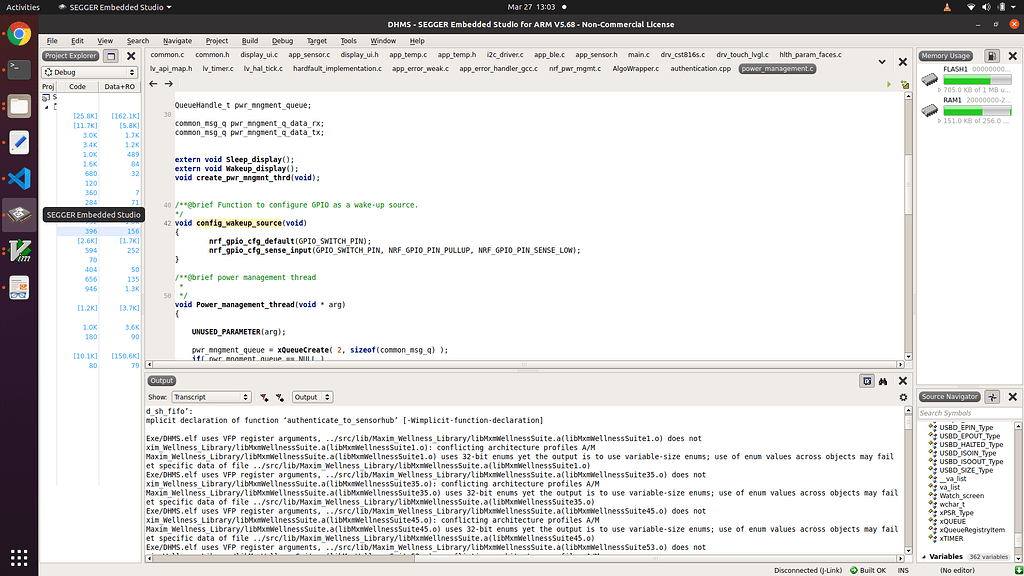The height and width of the screenshot is (576, 1024).
Task: Open the editor tab list chevron
Action: (882, 62)
